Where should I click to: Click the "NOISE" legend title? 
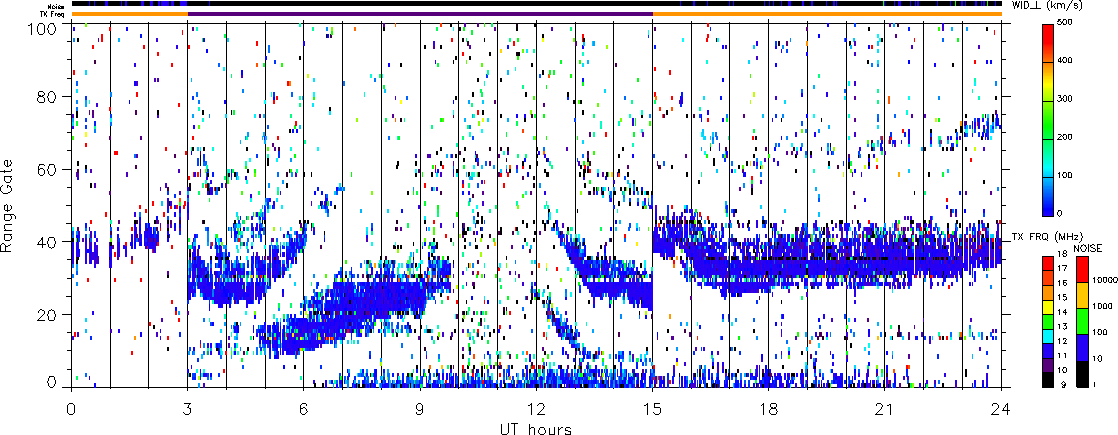coord(1088,247)
